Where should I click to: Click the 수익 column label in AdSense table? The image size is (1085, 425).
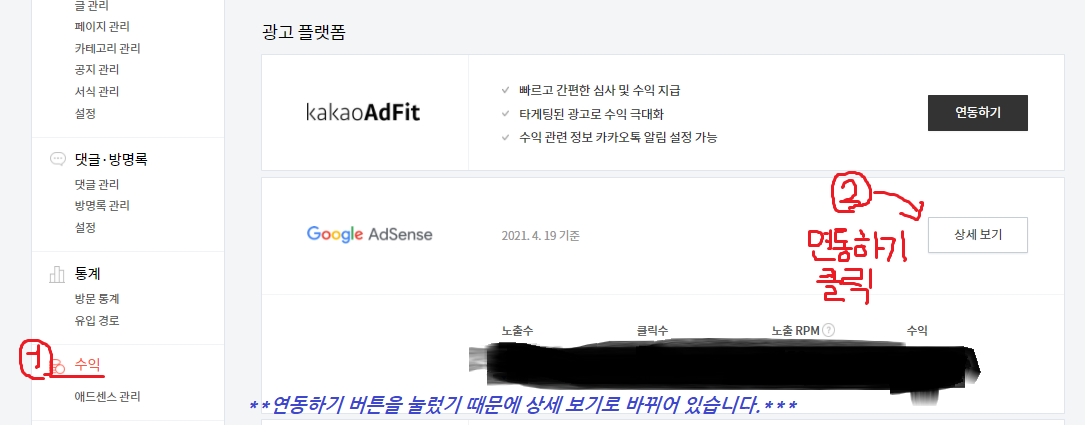pos(917,331)
